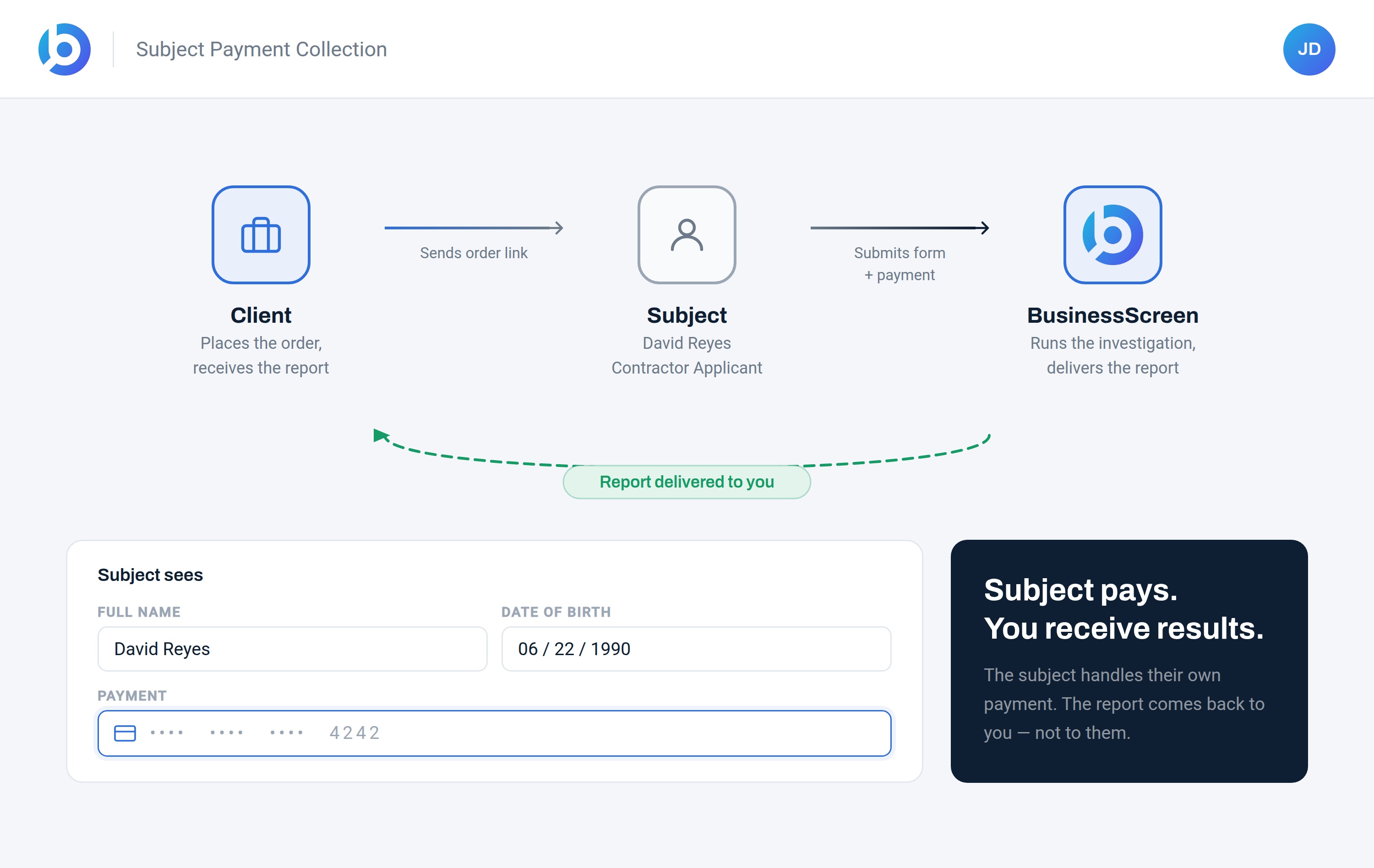Open the JD user avatar menu
Viewport: 1374px width, 868px height.
click(x=1309, y=49)
